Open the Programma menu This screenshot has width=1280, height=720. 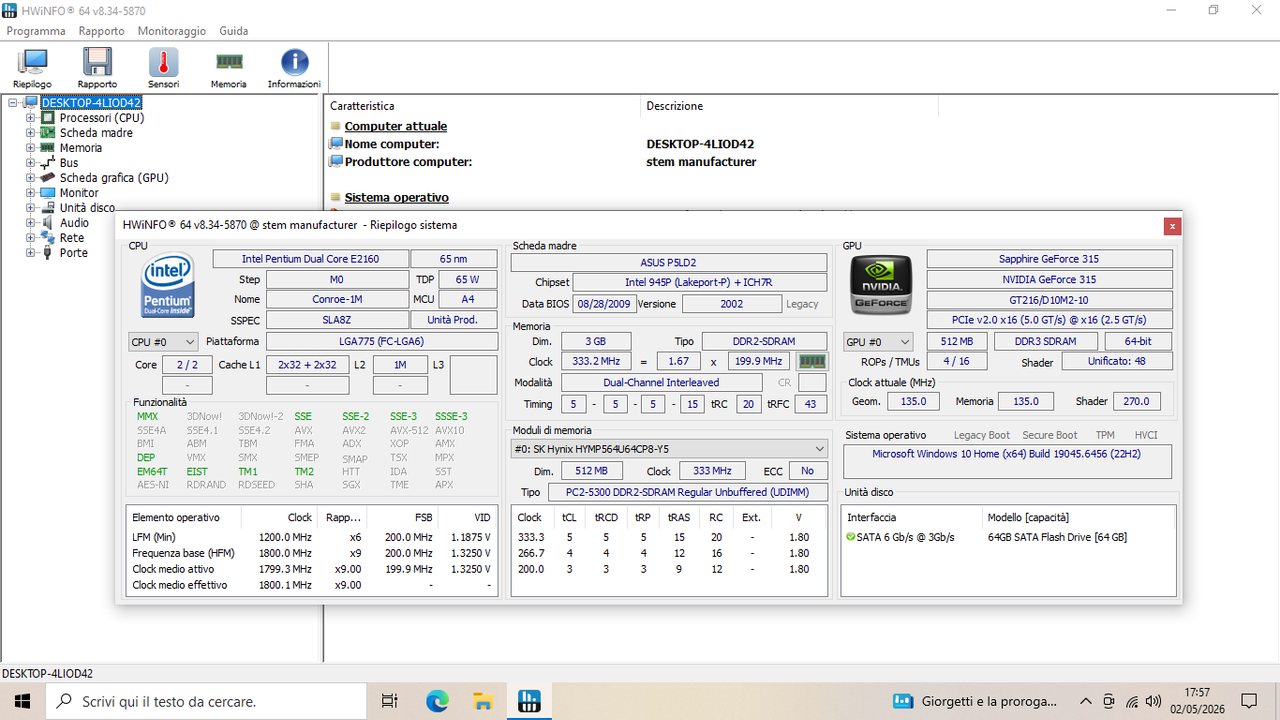coord(36,31)
